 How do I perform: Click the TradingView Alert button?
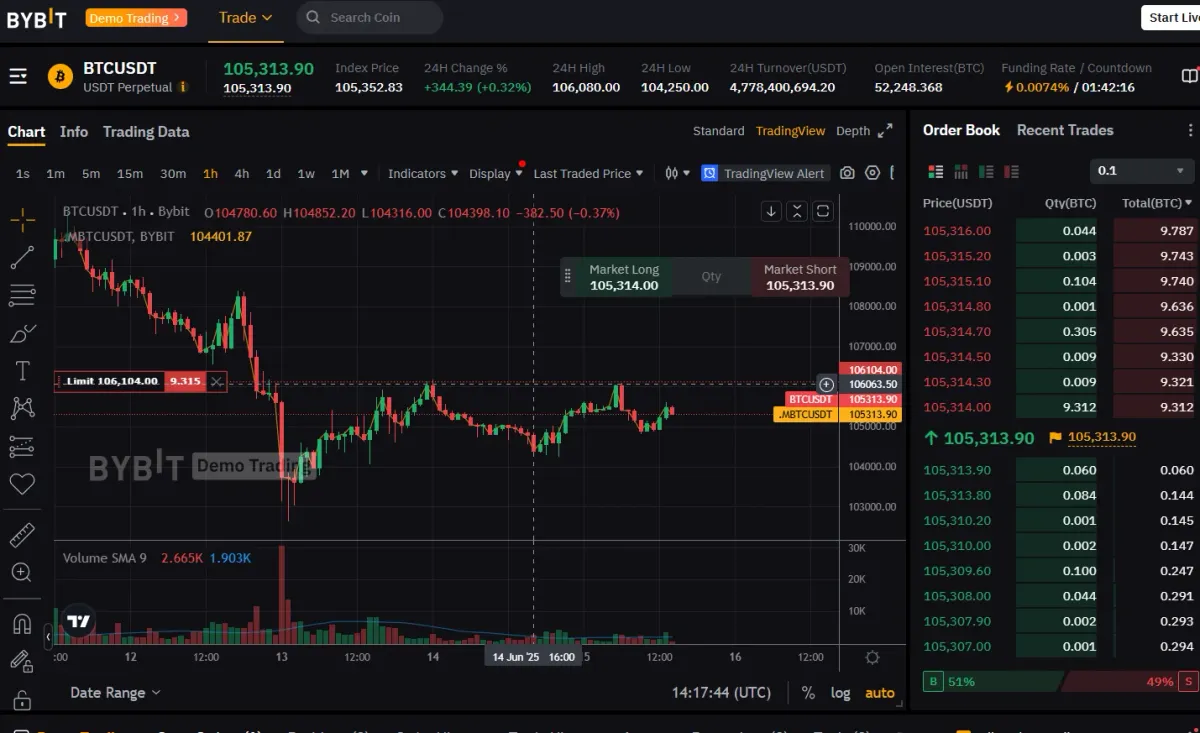pos(765,173)
